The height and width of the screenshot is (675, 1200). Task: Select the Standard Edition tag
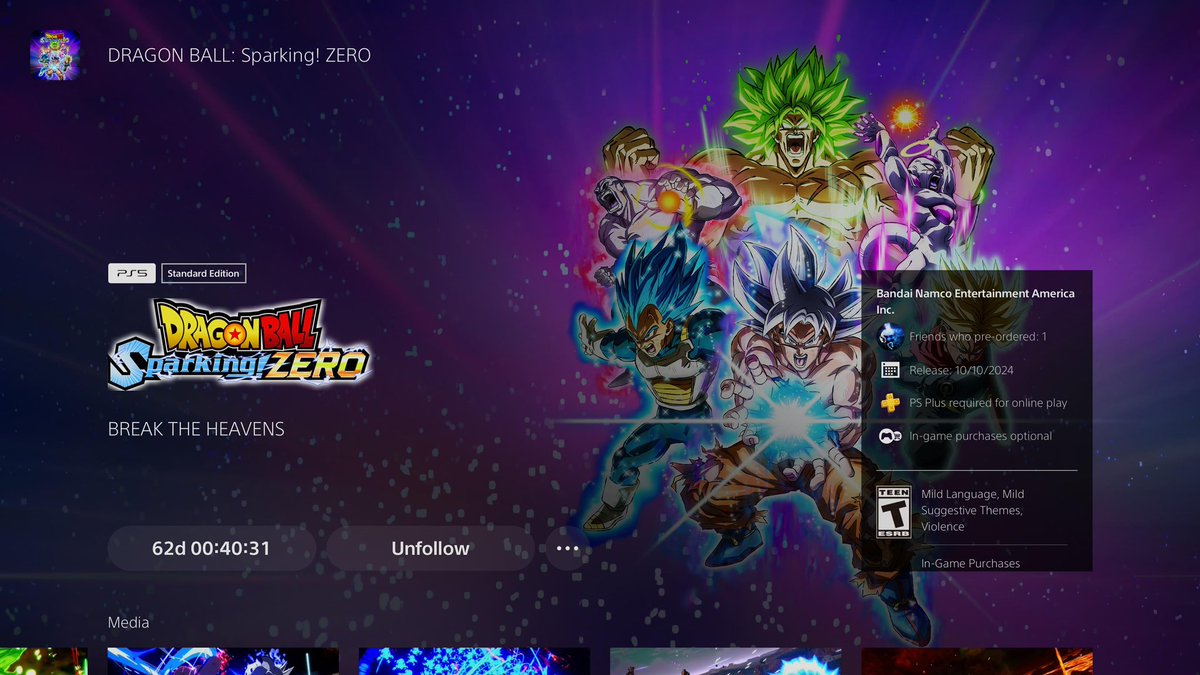[x=203, y=273]
